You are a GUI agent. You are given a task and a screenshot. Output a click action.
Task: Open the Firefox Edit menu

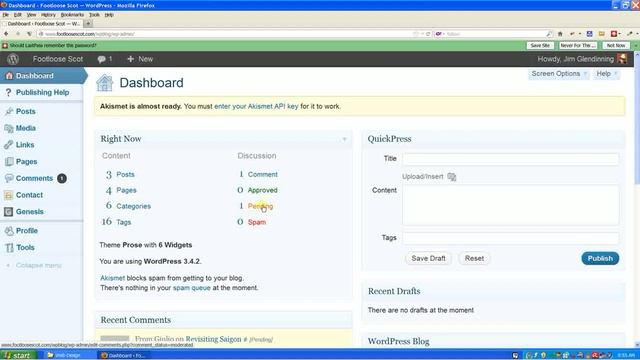18,15
